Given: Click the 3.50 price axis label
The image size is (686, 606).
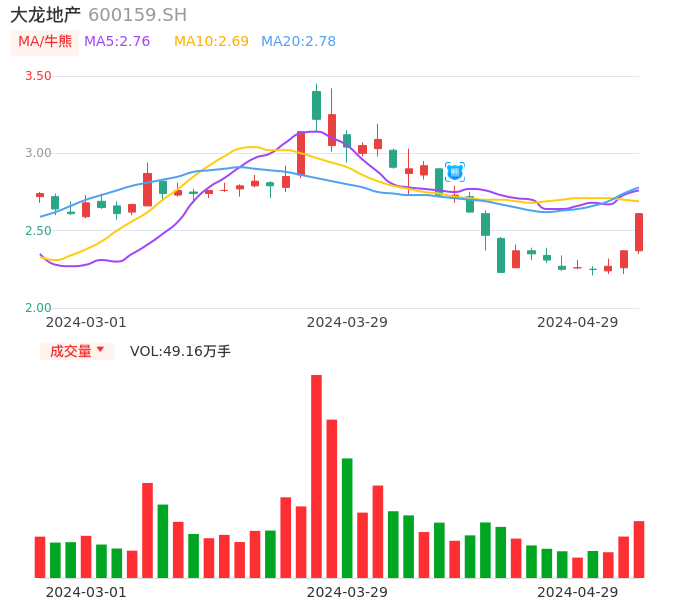Looking at the screenshot, I should (38, 76).
